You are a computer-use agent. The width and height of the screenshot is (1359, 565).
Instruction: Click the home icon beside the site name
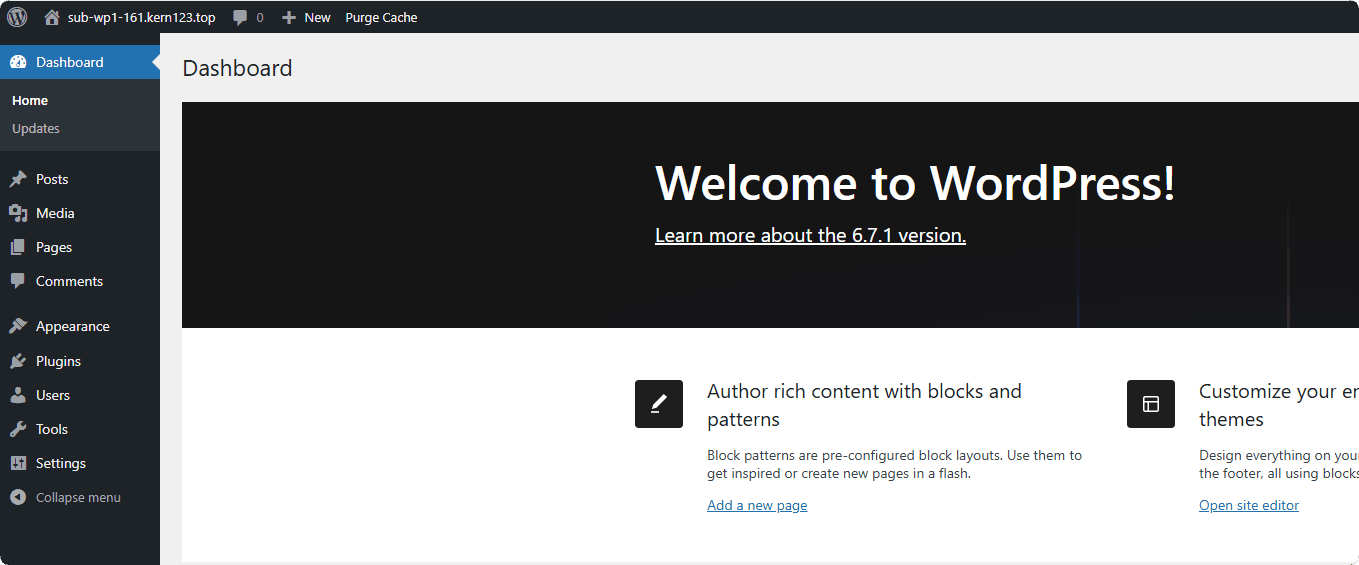[52, 17]
